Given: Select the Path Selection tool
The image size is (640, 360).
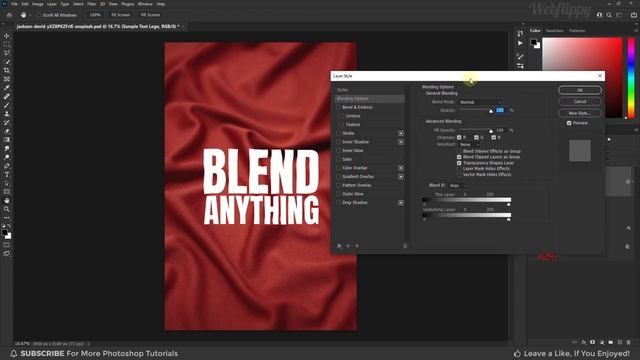Looking at the screenshot, I should (x=7, y=183).
